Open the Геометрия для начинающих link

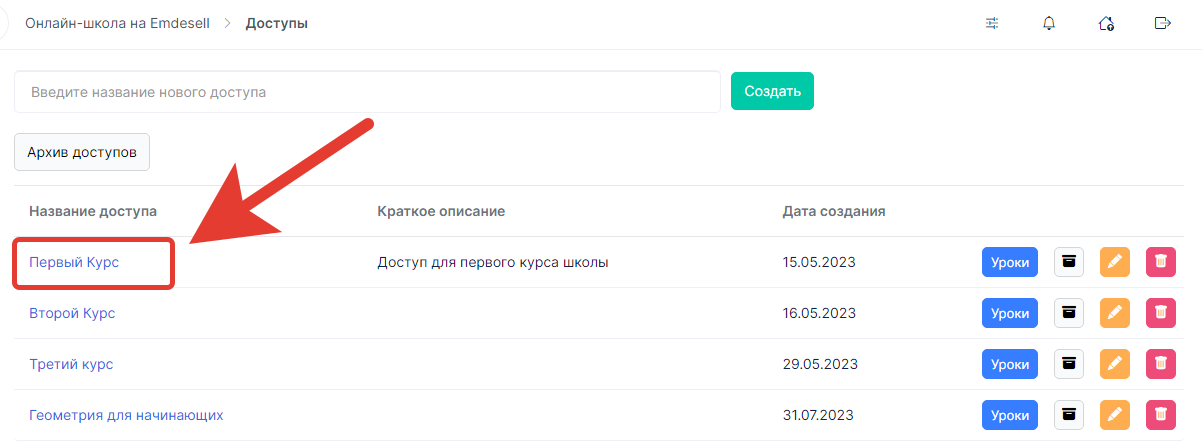[126, 415]
